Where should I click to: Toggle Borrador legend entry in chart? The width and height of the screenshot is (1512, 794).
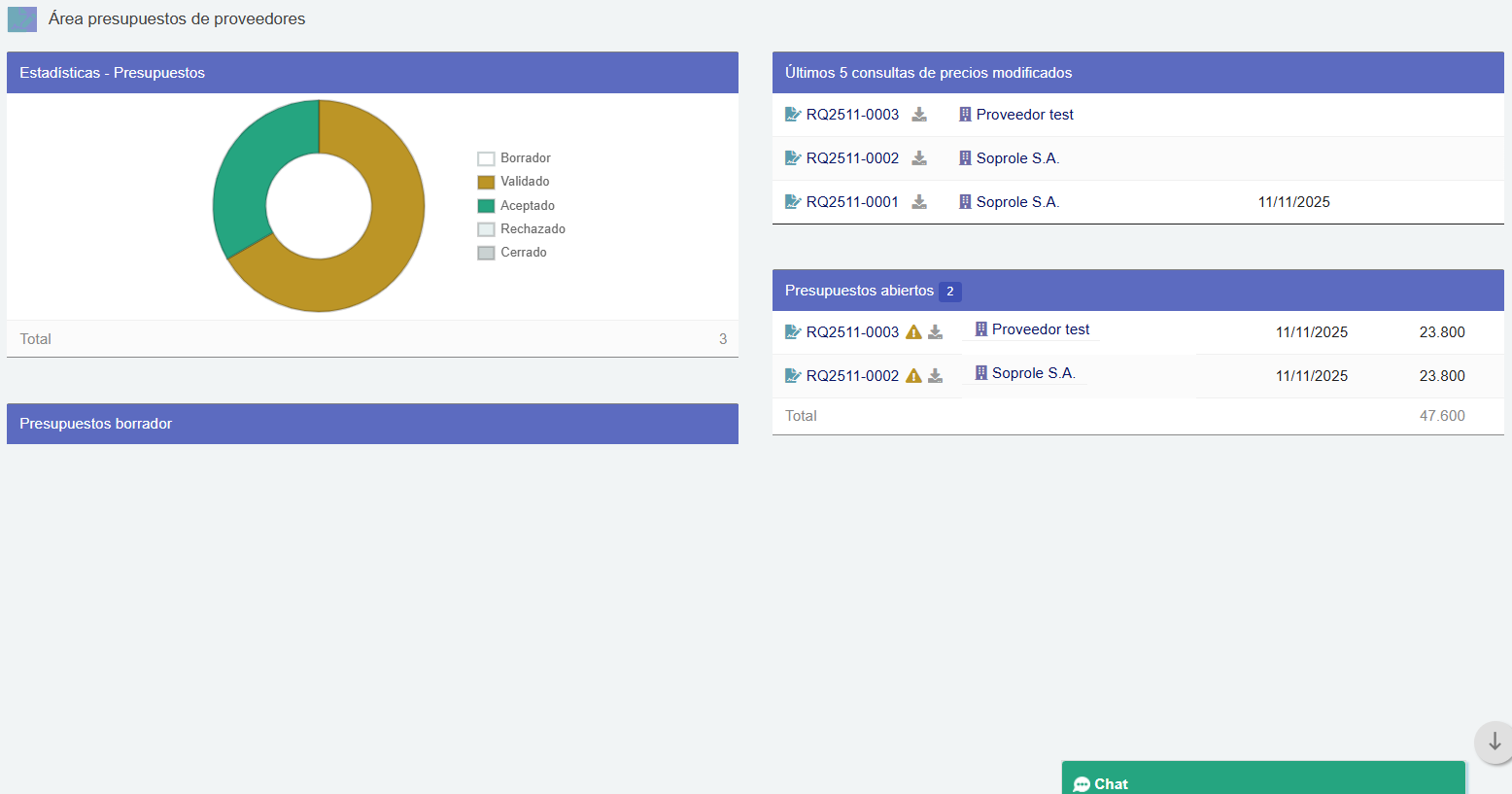tap(514, 158)
